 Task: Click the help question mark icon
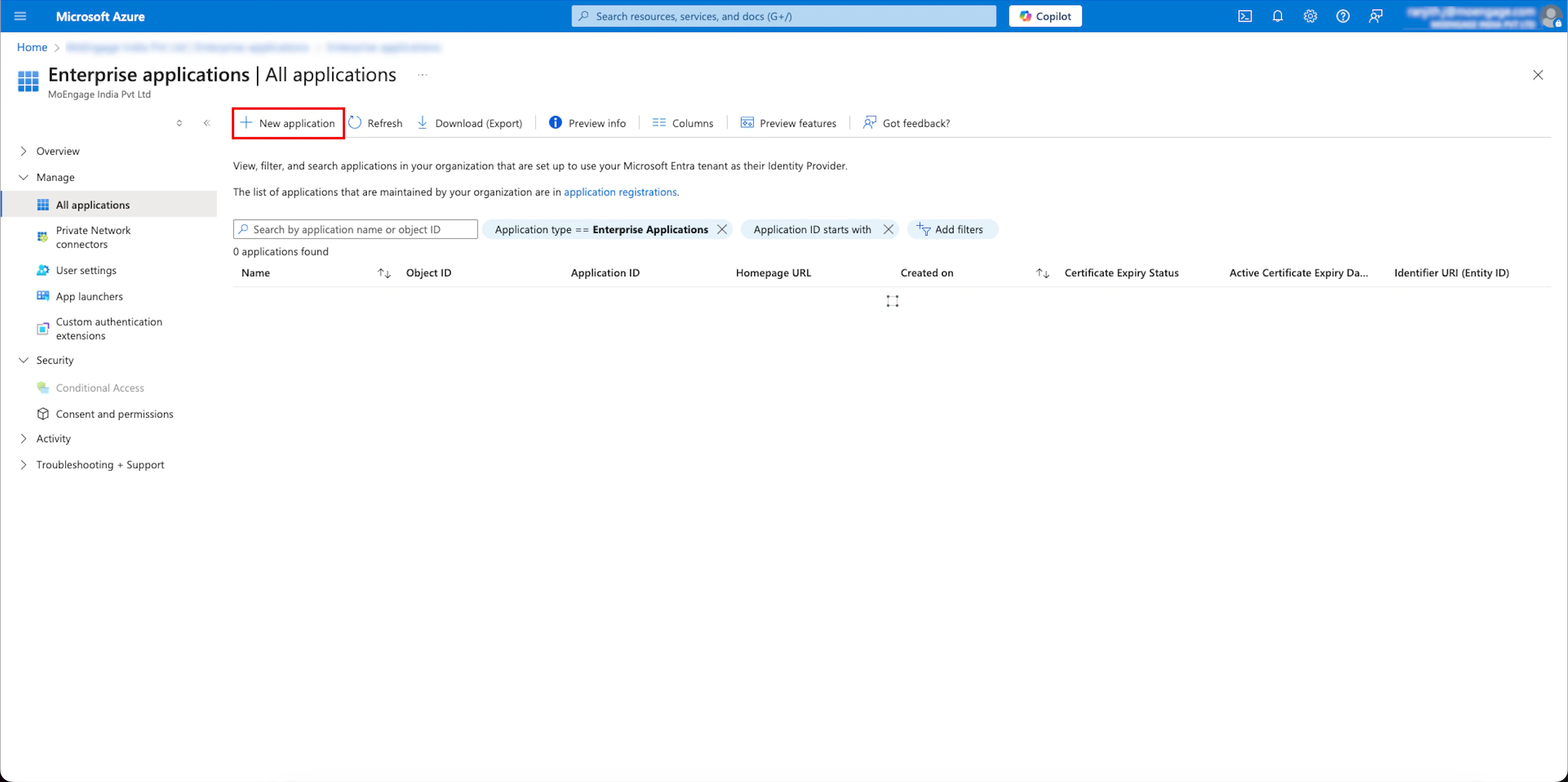tap(1342, 17)
